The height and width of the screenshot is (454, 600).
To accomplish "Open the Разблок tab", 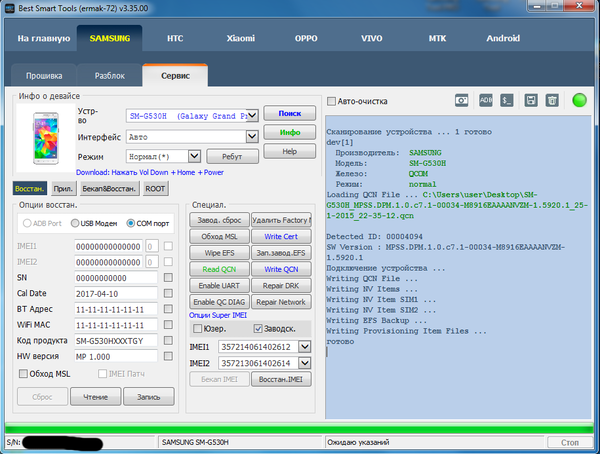I will pyautogui.click(x=109, y=76).
